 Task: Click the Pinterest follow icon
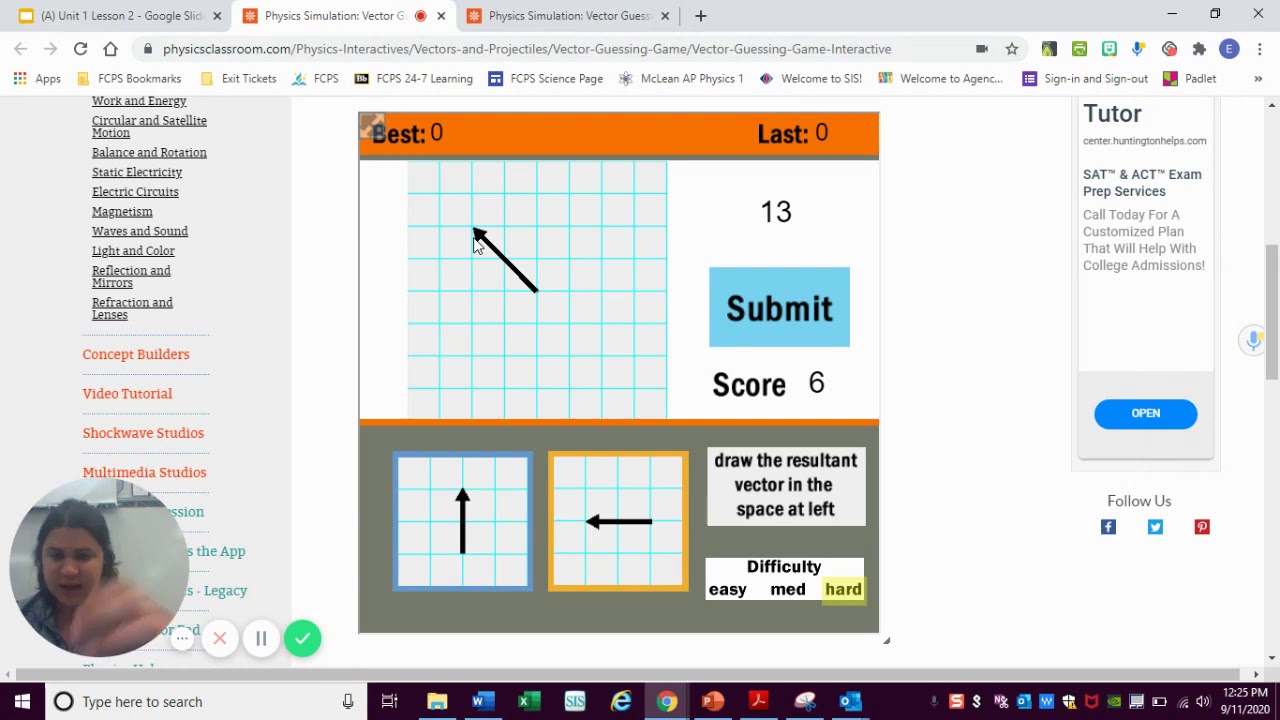point(1202,527)
